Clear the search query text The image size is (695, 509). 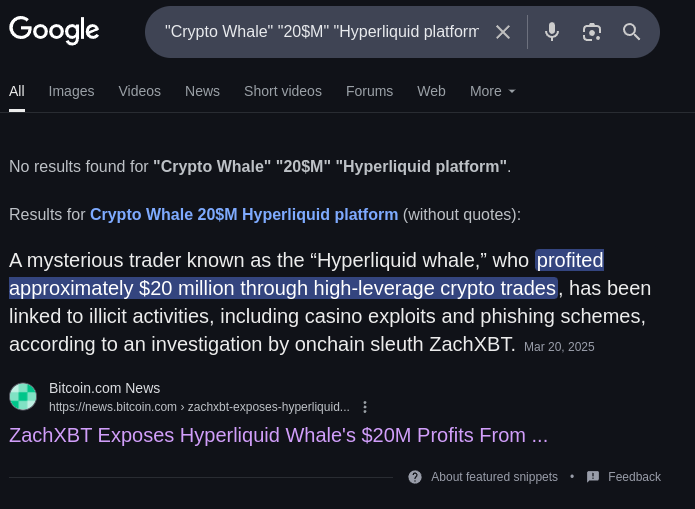coord(503,32)
